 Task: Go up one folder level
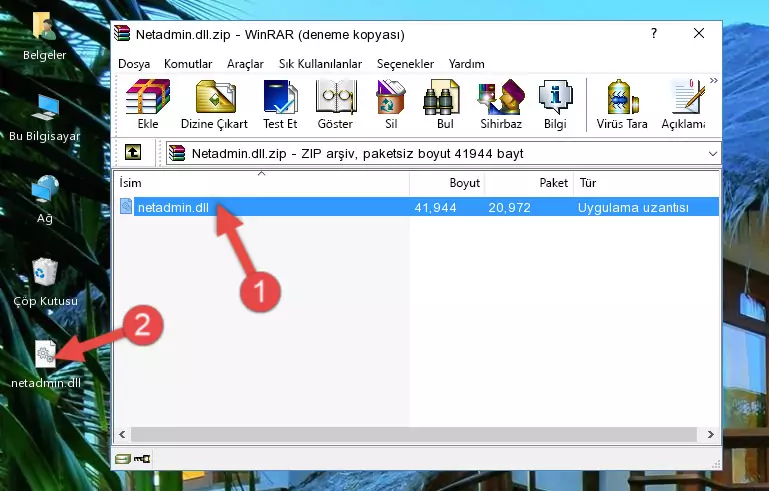133,153
